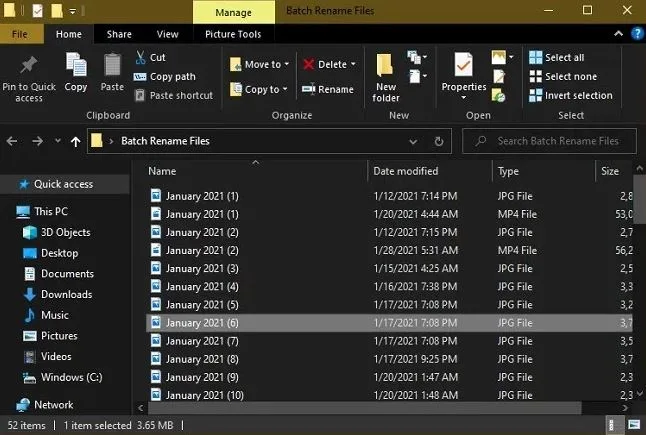Switch to the View tab

coord(168,34)
